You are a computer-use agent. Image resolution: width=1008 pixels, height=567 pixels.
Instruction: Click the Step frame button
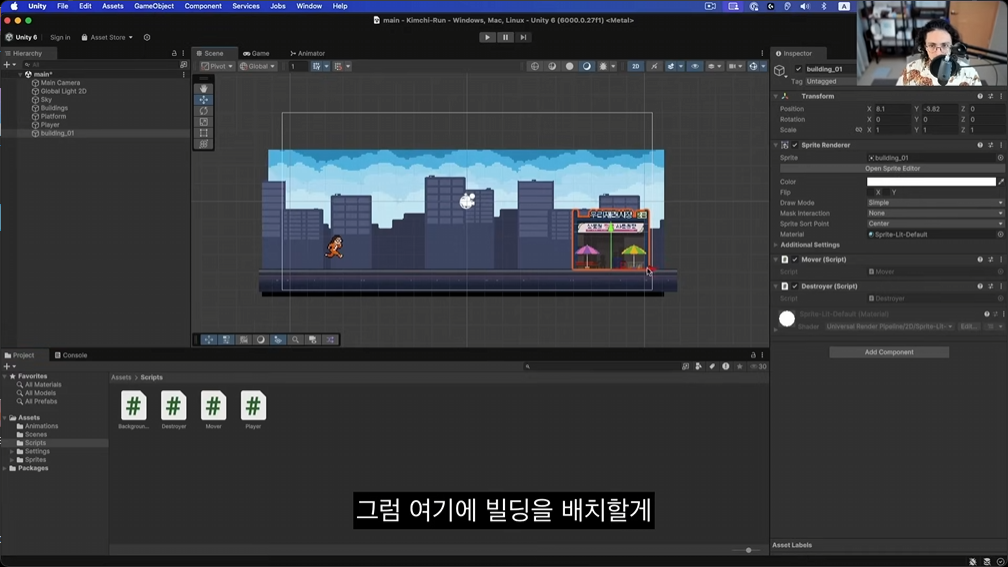523,37
